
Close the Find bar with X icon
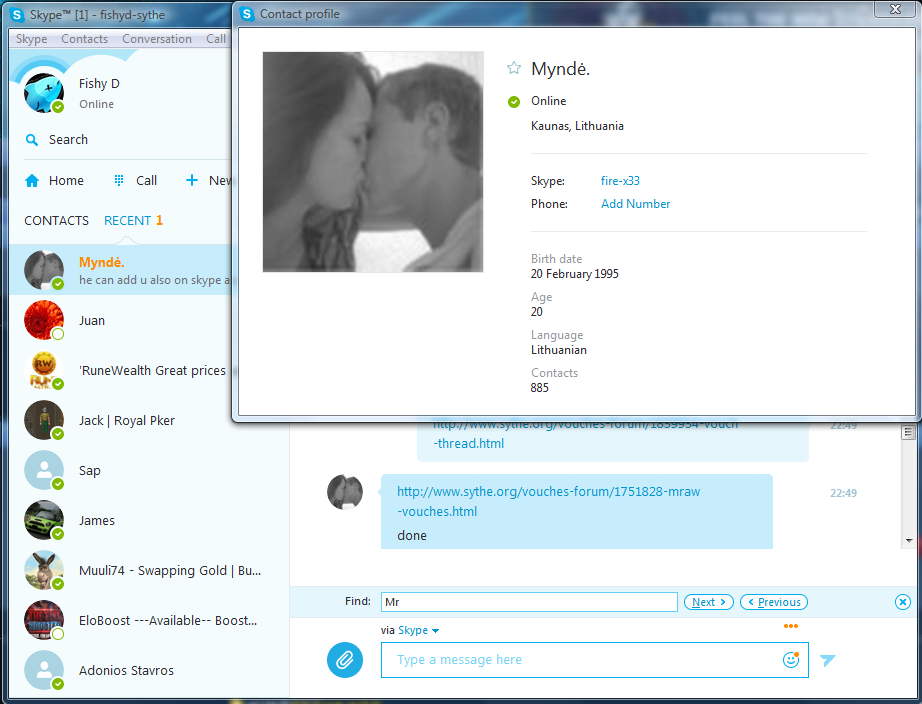click(x=903, y=602)
